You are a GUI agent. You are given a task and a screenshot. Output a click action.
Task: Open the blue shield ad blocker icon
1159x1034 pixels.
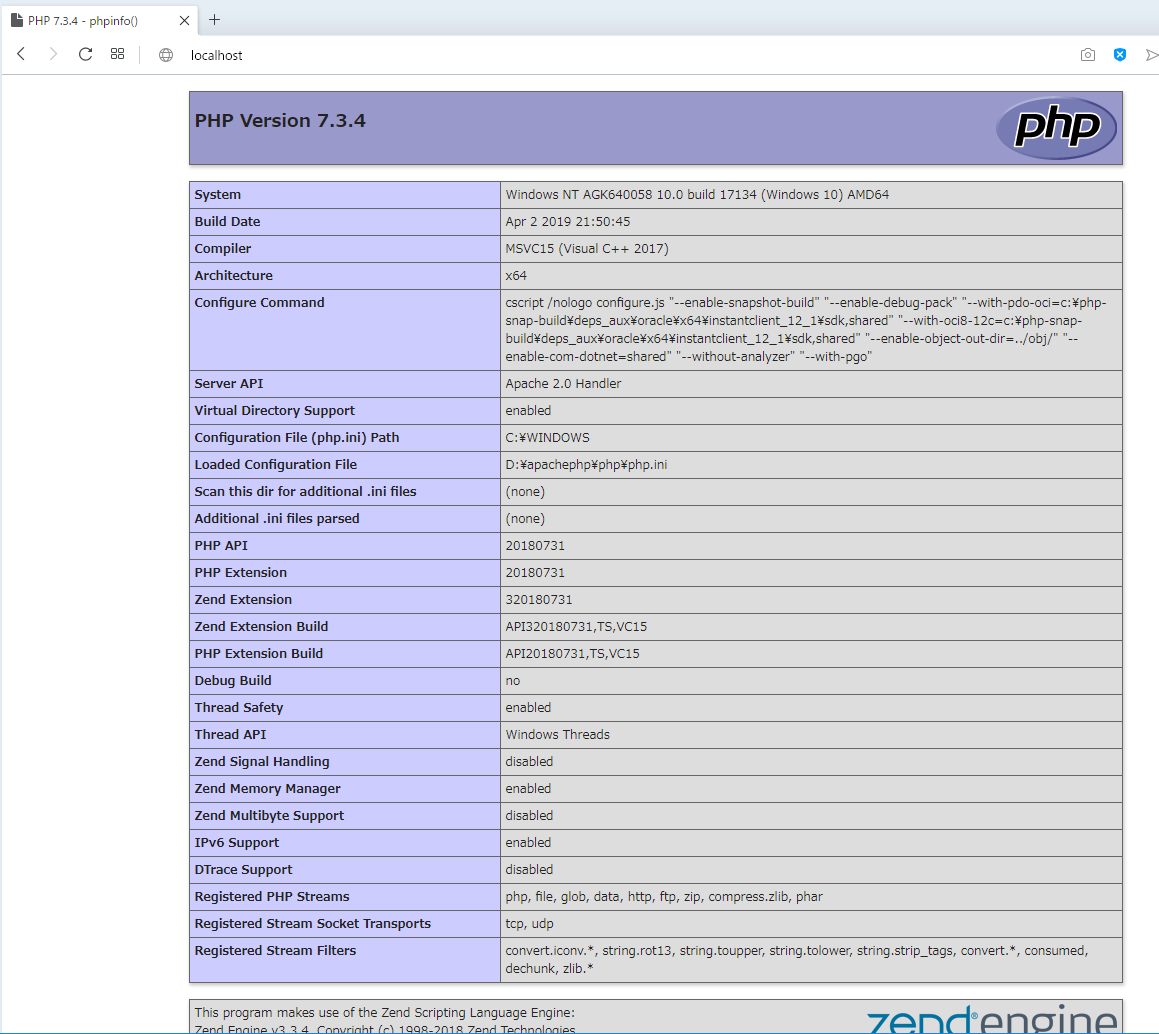tap(1120, 55)
